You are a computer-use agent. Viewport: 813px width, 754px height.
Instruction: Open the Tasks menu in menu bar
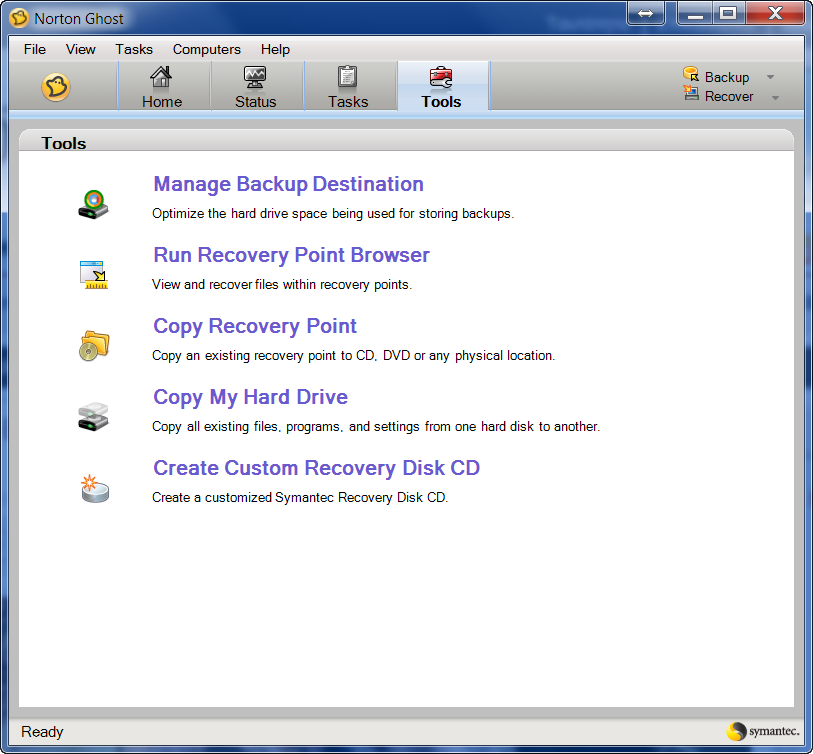(x=134, y=49)
